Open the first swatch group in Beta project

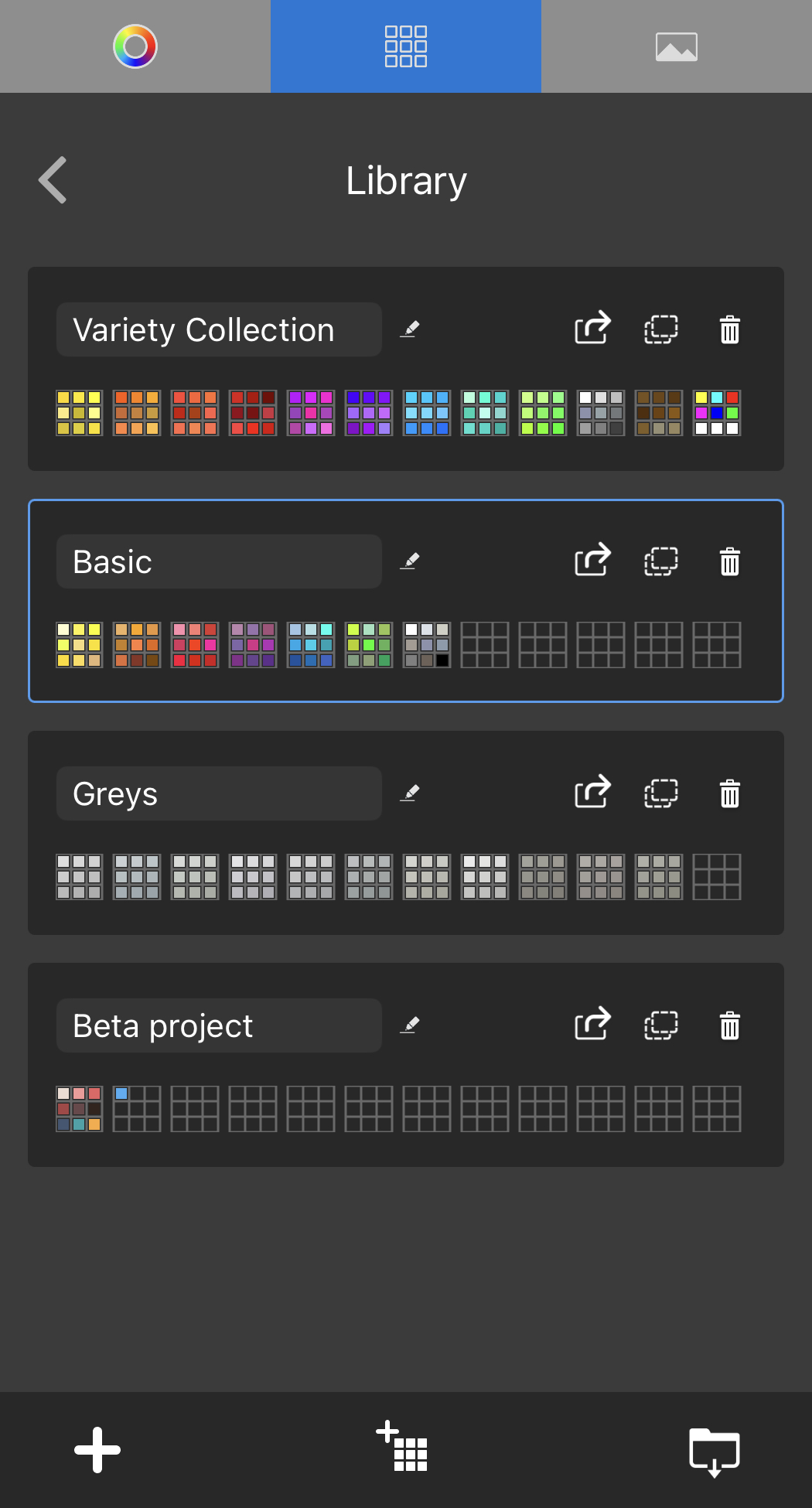click(x=79, y=1109)
